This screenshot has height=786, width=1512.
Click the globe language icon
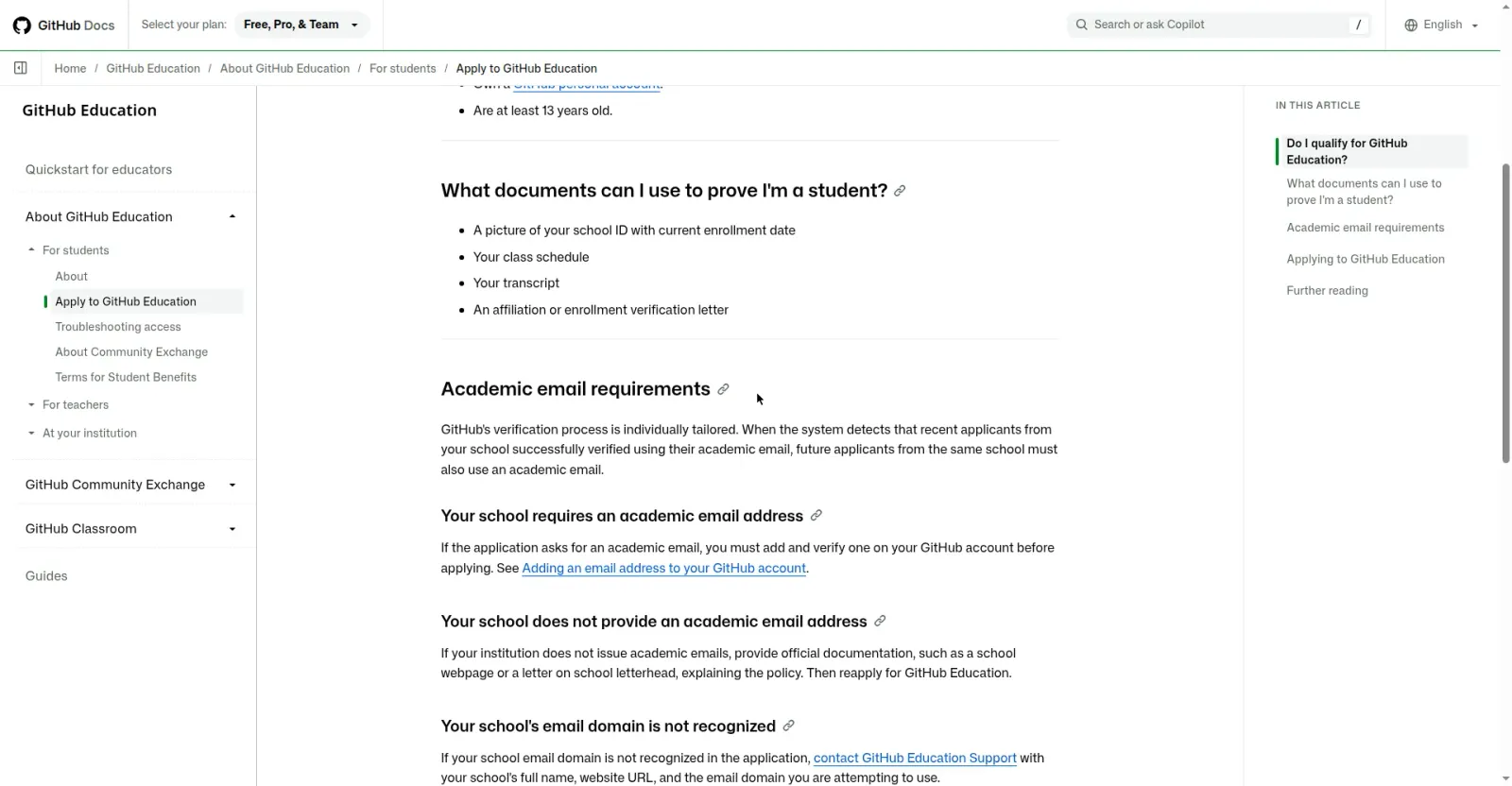1411,26
